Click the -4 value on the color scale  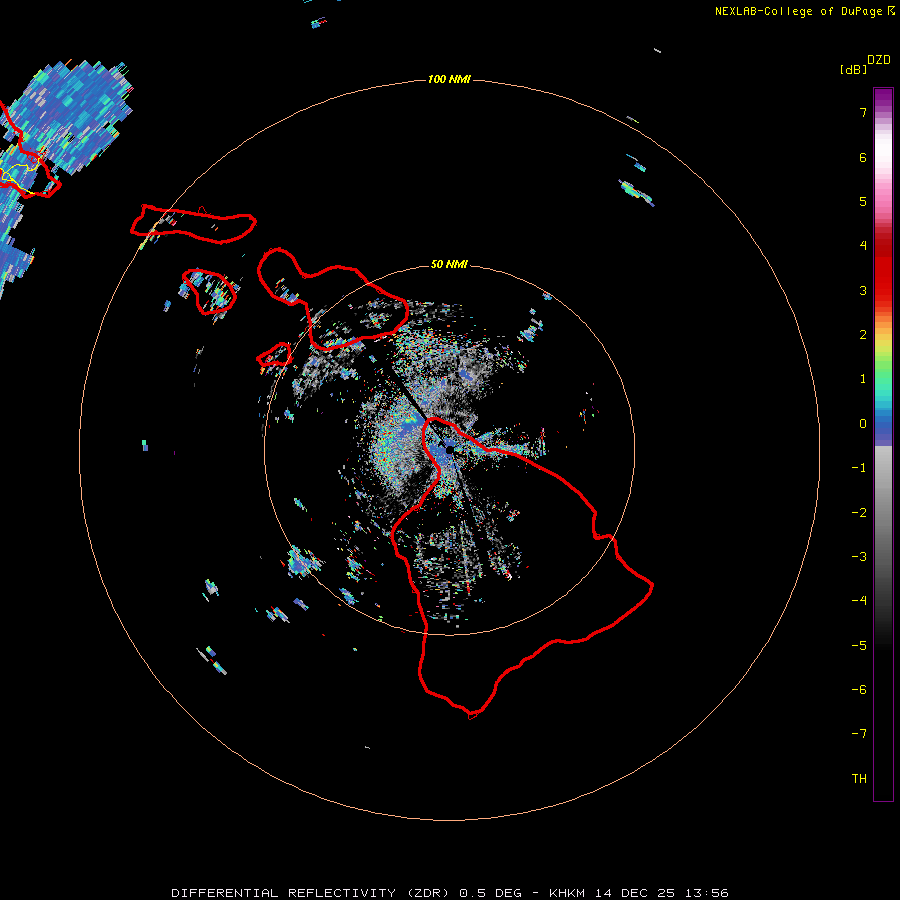(x=859, y=601)
